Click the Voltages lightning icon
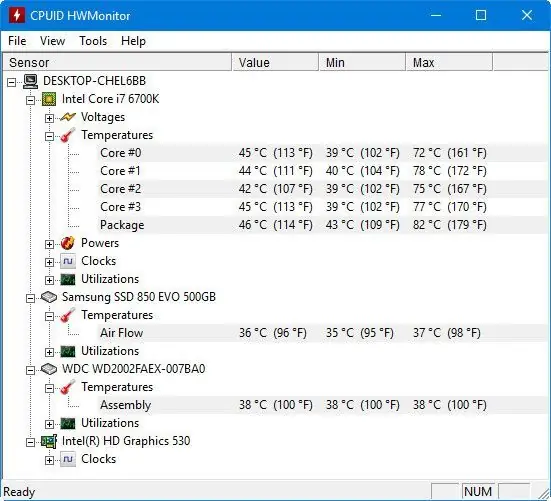551x501 pixels. click(68, 117)
